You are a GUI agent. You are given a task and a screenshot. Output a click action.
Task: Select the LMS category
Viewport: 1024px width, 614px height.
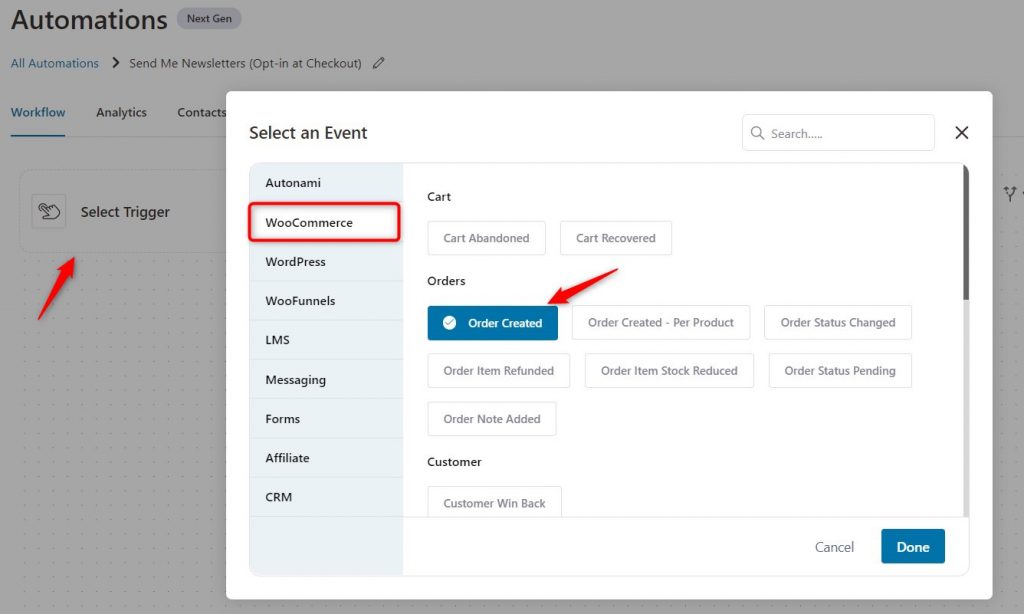326,340
